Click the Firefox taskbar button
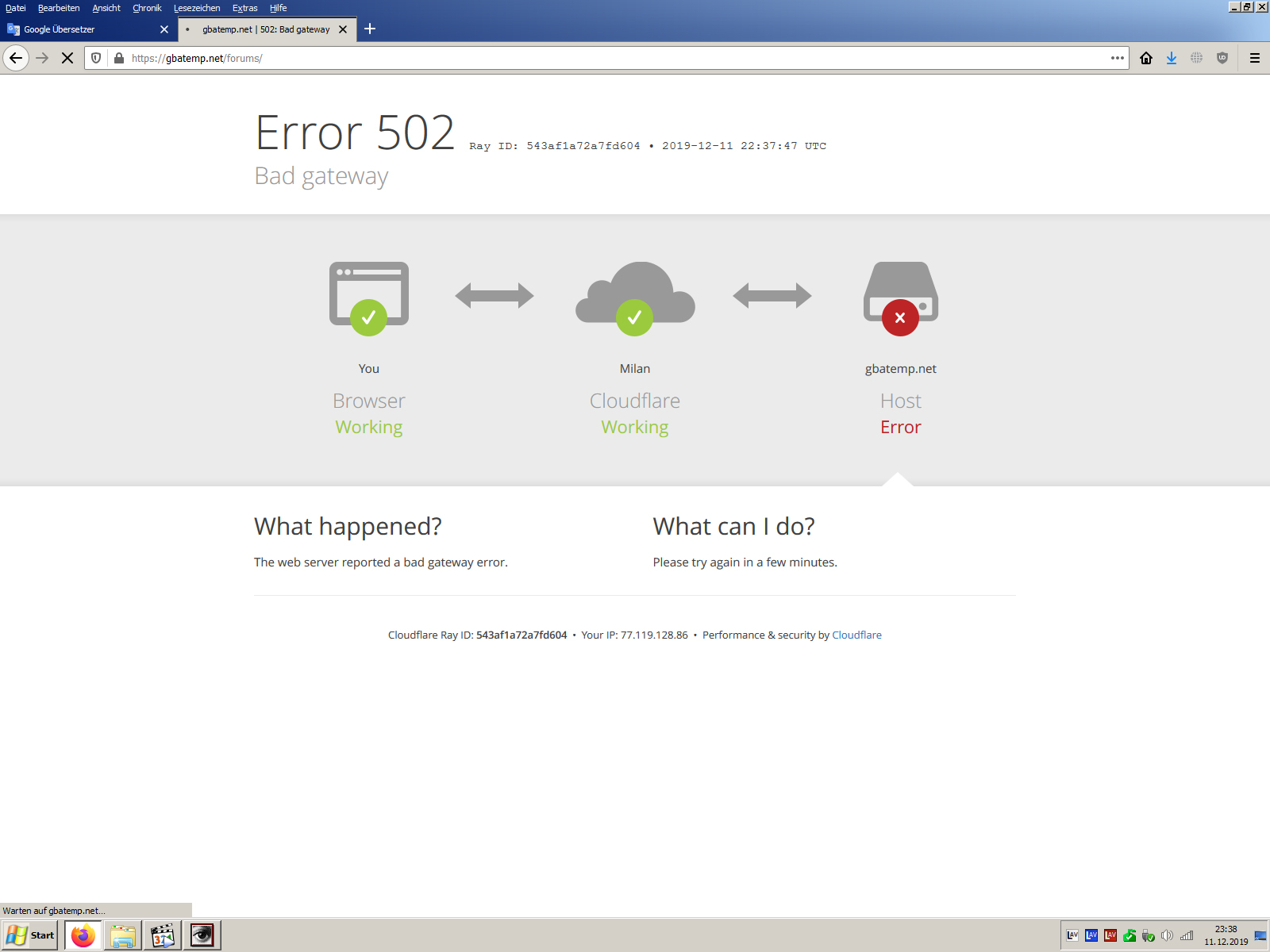Image resolution: width=1270 pixels, height=952 pixels. tap(83, 935)
